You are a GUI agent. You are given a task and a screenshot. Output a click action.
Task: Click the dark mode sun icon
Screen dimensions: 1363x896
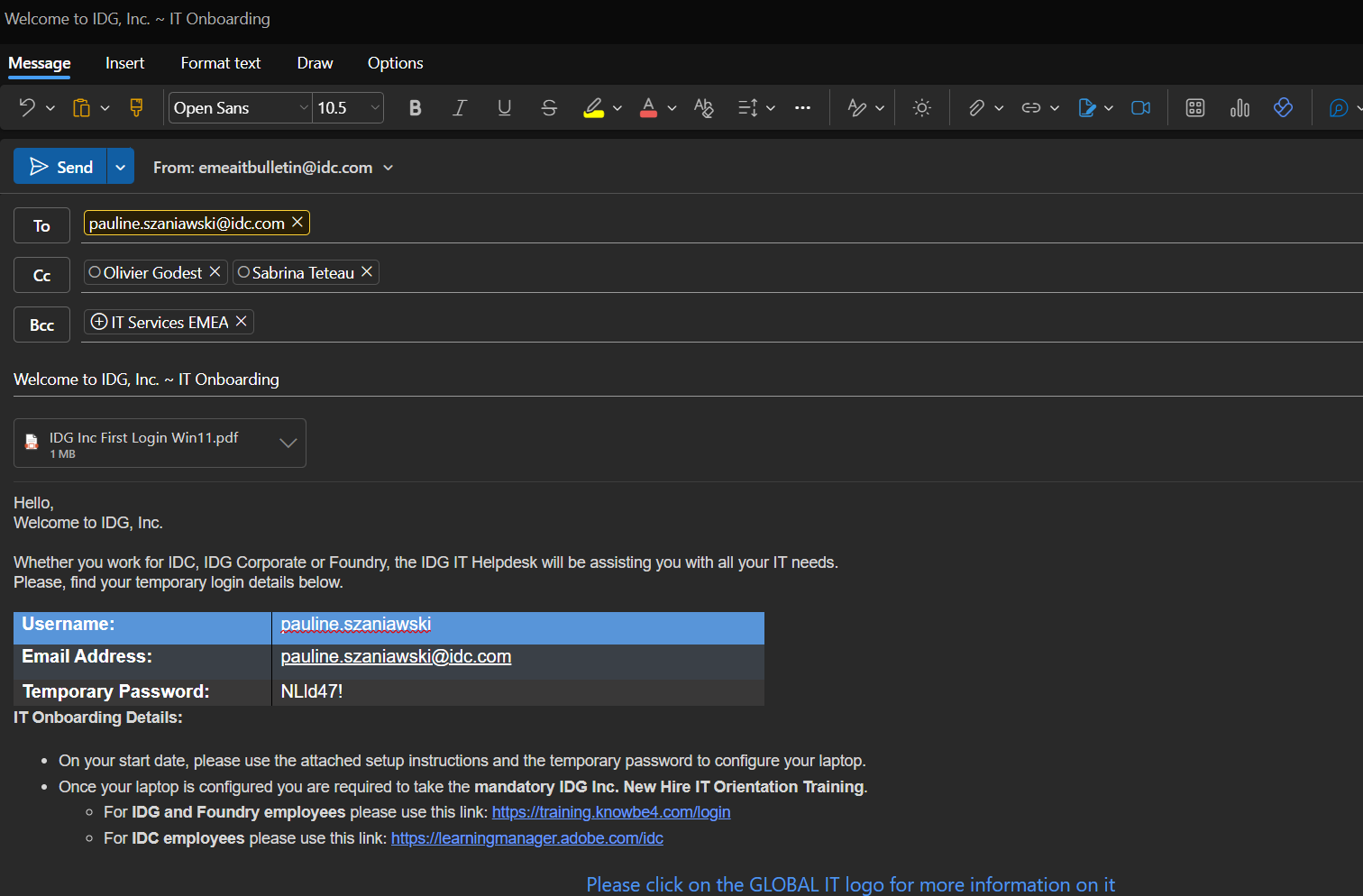[x=921, y=108]
